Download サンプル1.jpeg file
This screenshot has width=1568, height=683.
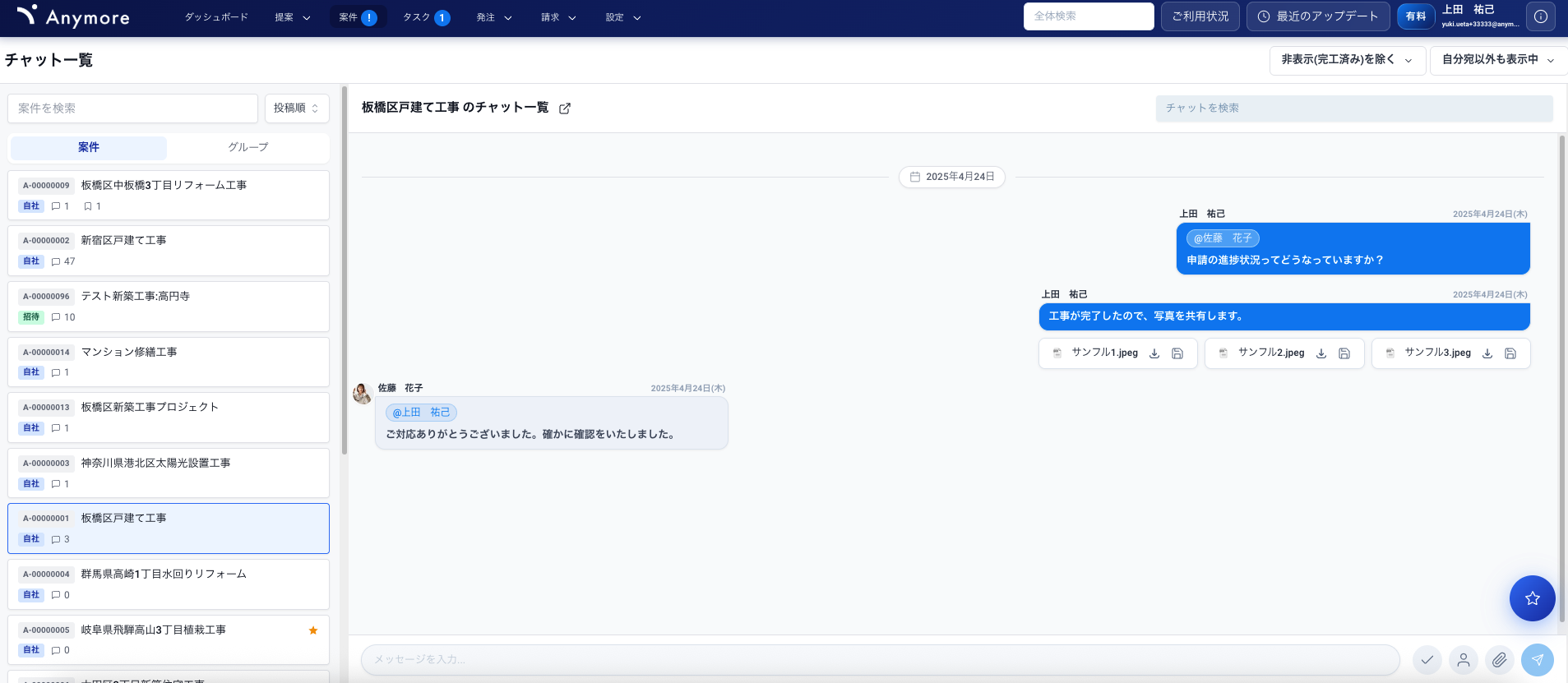[x=1154, y=353]
